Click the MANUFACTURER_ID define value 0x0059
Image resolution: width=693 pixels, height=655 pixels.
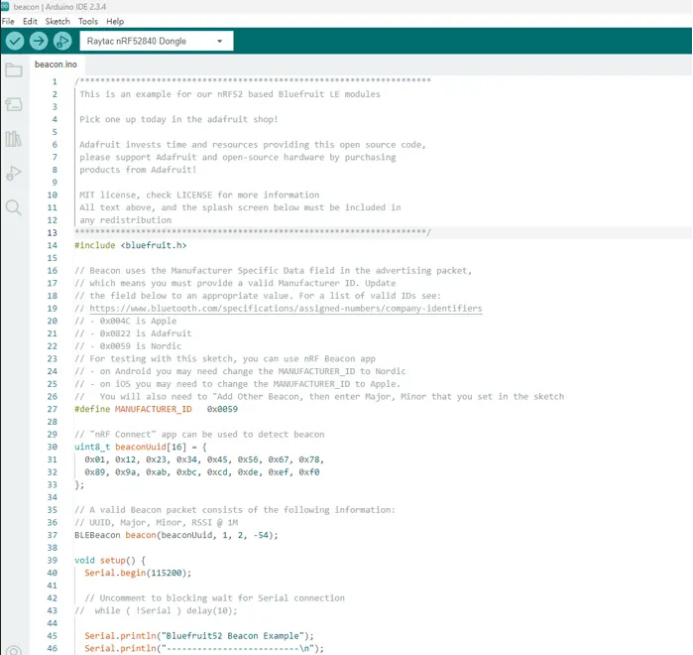click(222, 409)
